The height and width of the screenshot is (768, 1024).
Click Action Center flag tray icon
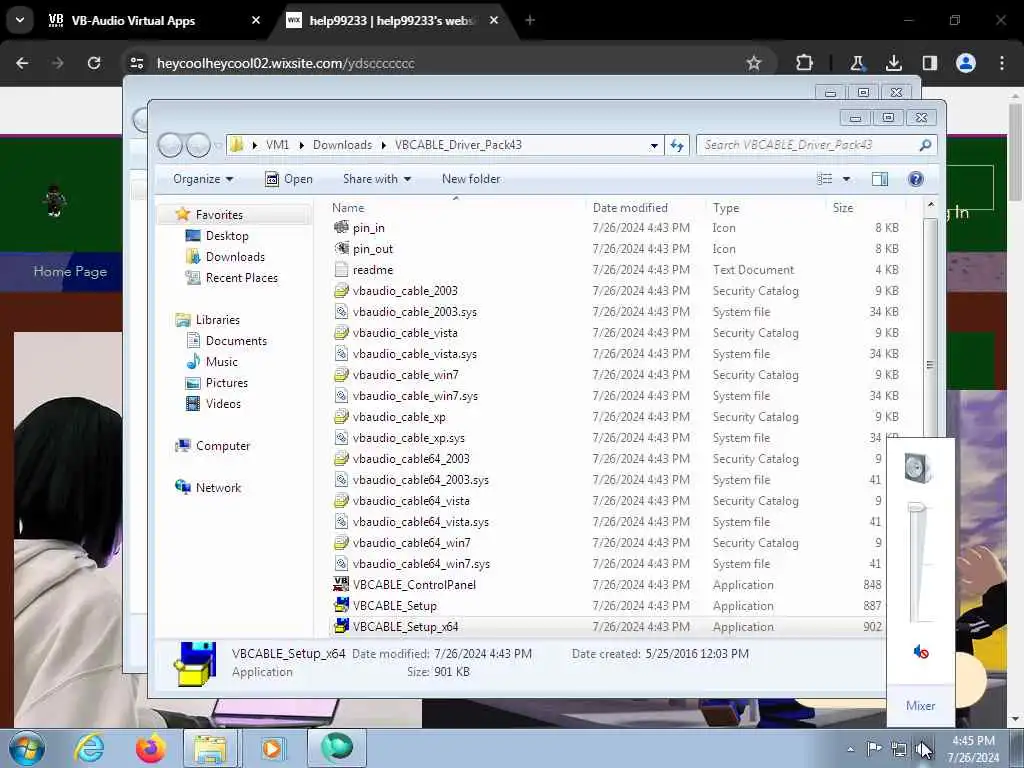tap(874, 749)
